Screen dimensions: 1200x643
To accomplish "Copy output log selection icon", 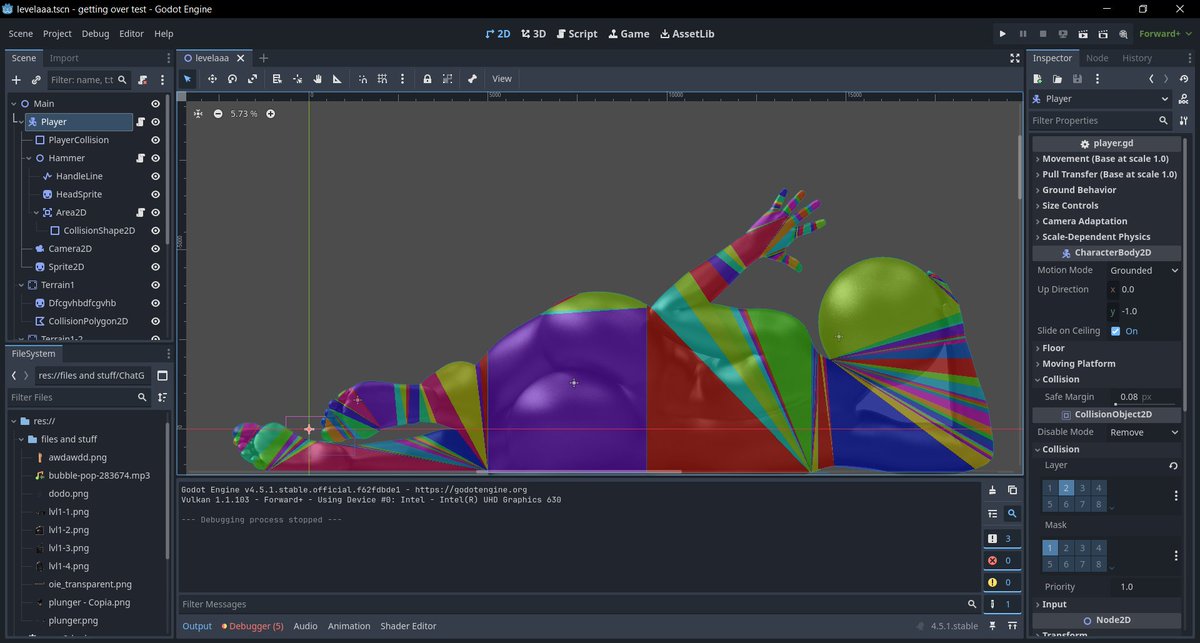I will pos(1012,490).
